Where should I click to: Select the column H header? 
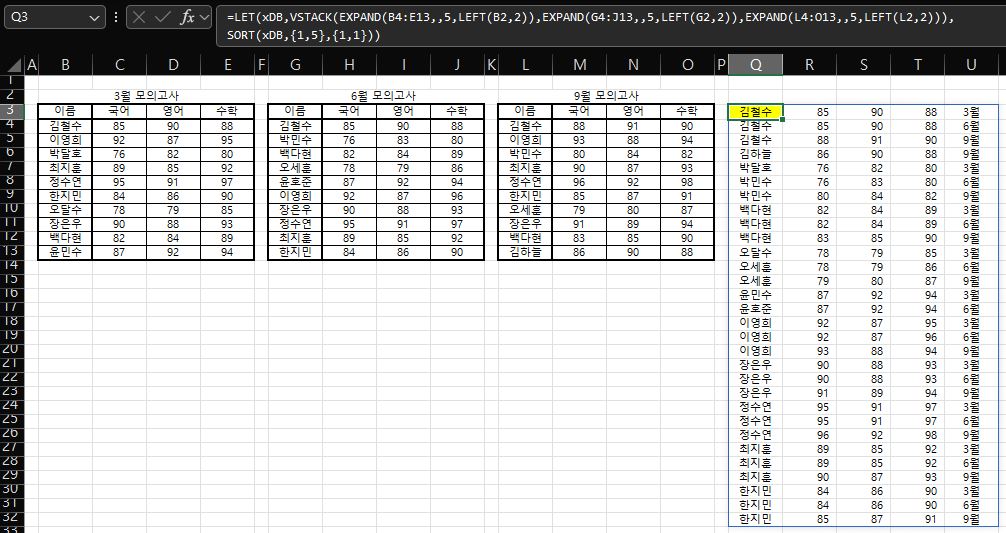[x=349, y=65]
